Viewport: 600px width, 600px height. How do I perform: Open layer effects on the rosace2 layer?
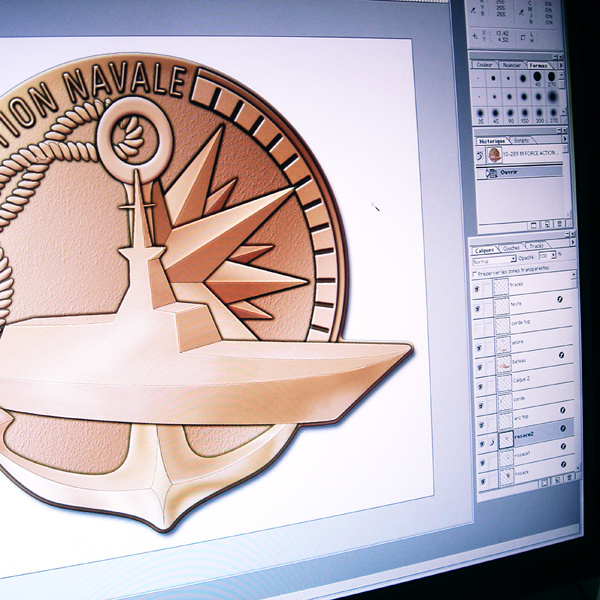coord(563,428)
